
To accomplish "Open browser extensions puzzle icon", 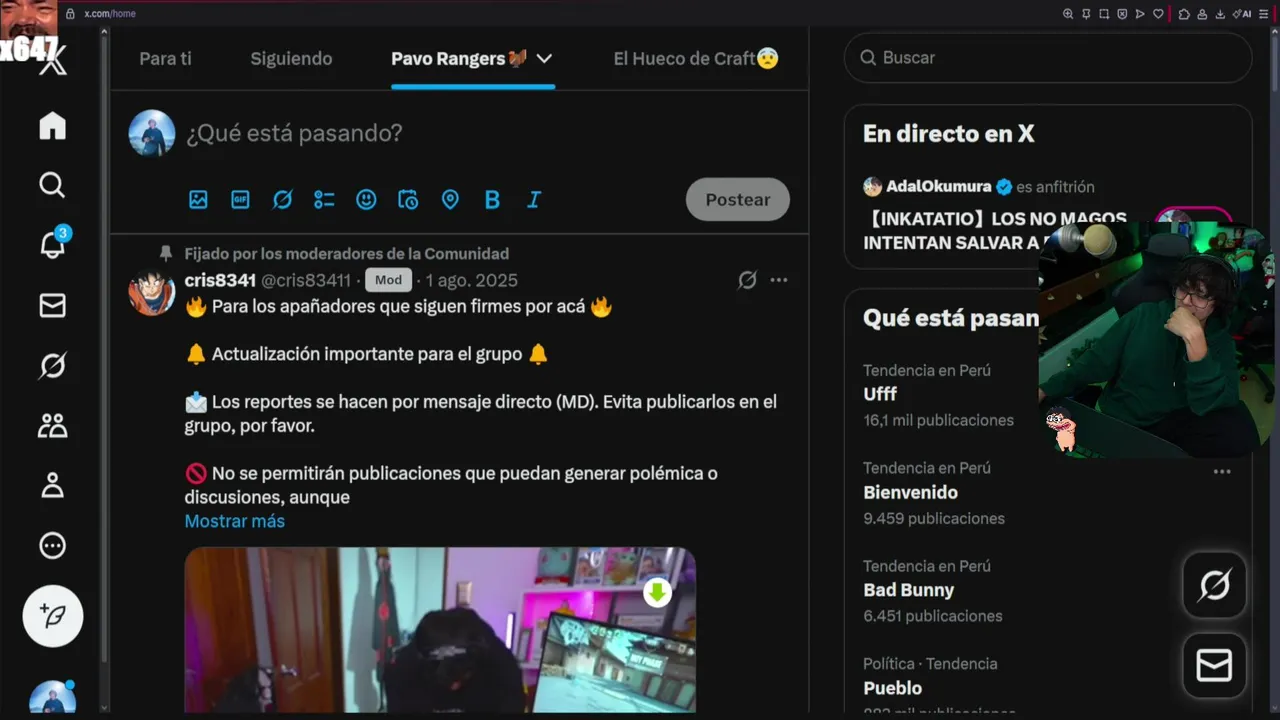I will coord(1184,14).
